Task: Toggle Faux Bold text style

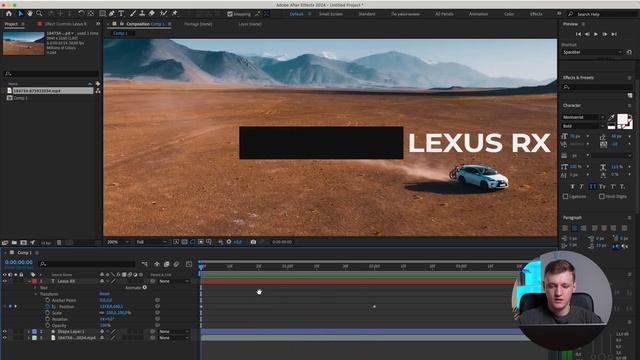Action: [572, 187]
